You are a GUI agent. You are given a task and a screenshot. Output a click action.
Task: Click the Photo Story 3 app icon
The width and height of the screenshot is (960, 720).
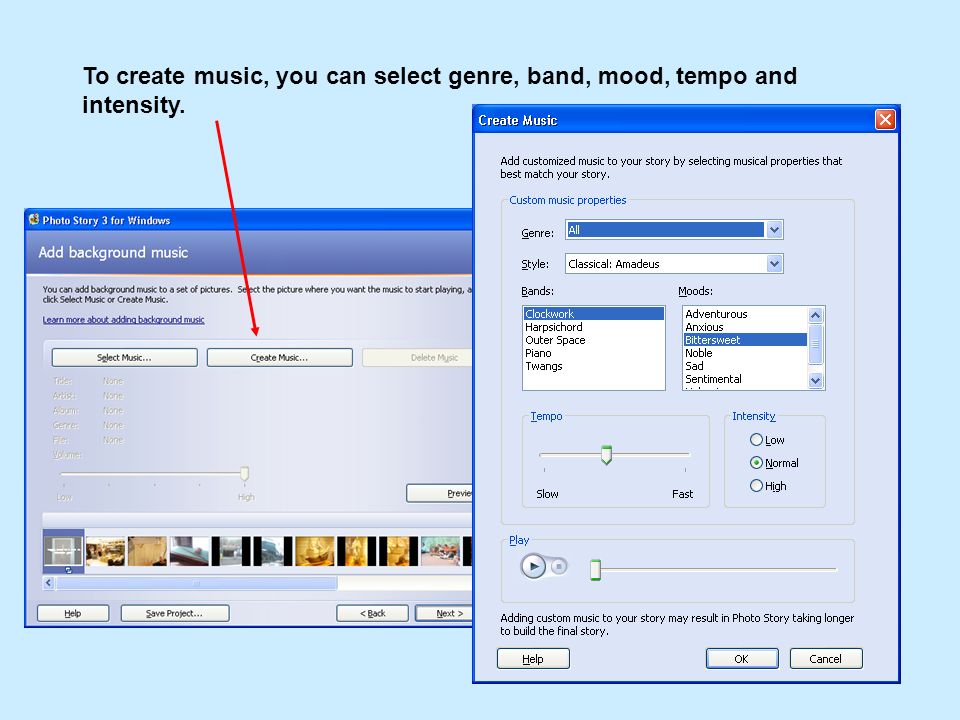[x=34, y=219]
